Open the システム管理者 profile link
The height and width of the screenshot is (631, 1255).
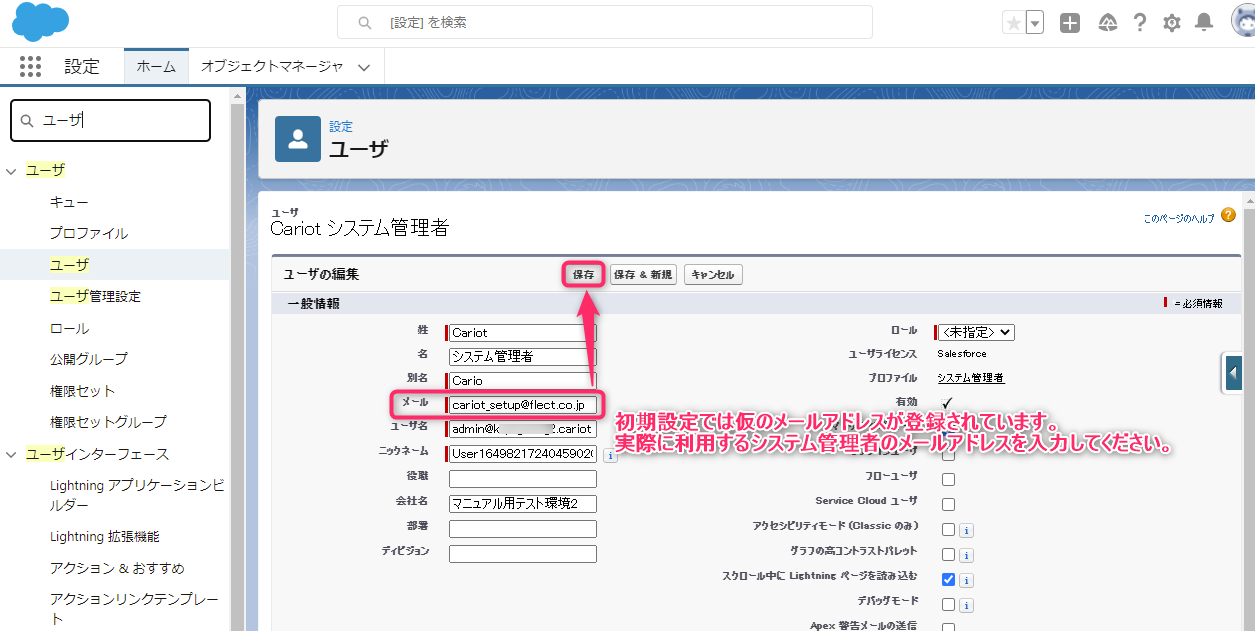[970, 378]
